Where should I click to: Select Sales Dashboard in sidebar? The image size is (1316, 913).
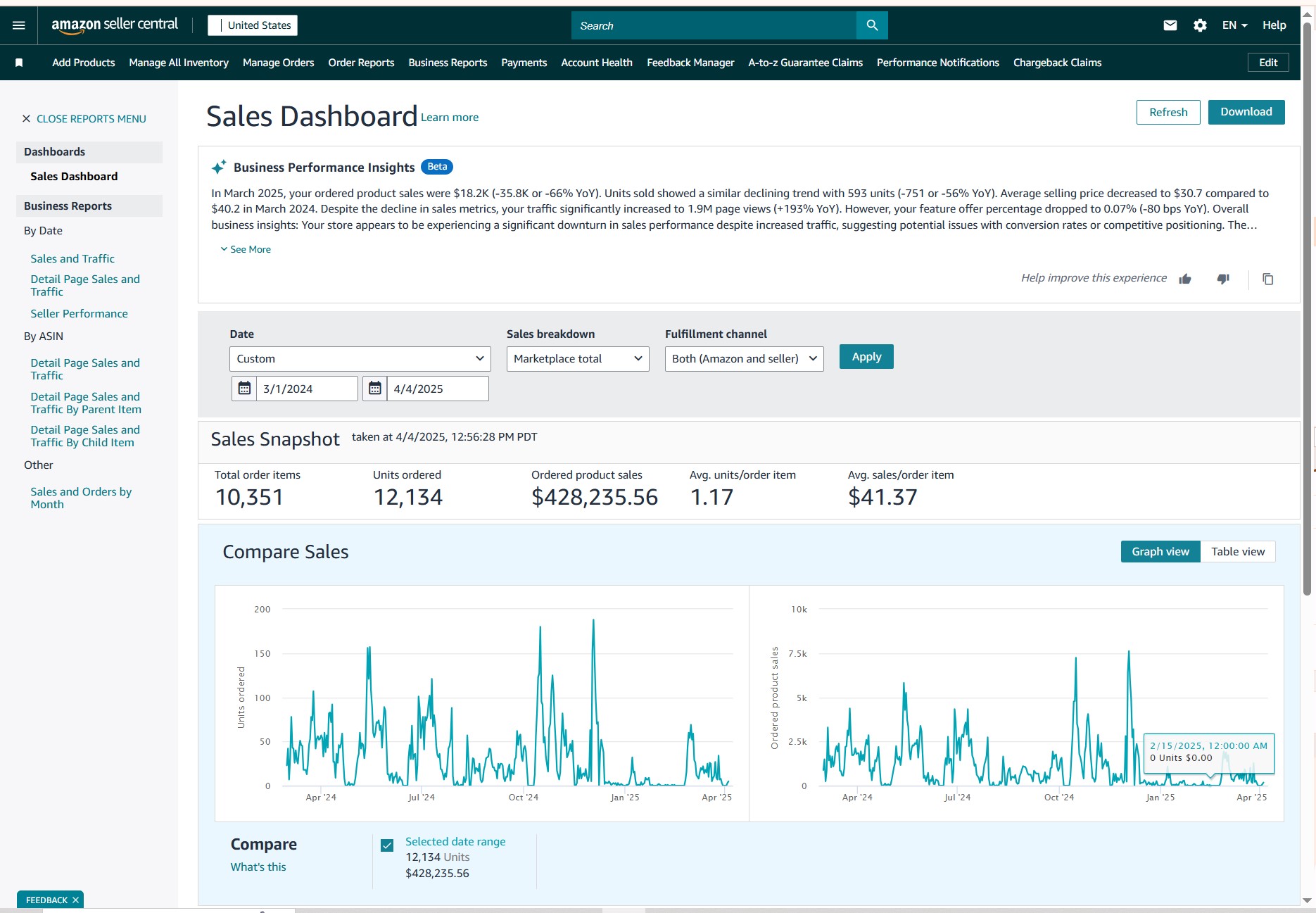click(74, 177)
